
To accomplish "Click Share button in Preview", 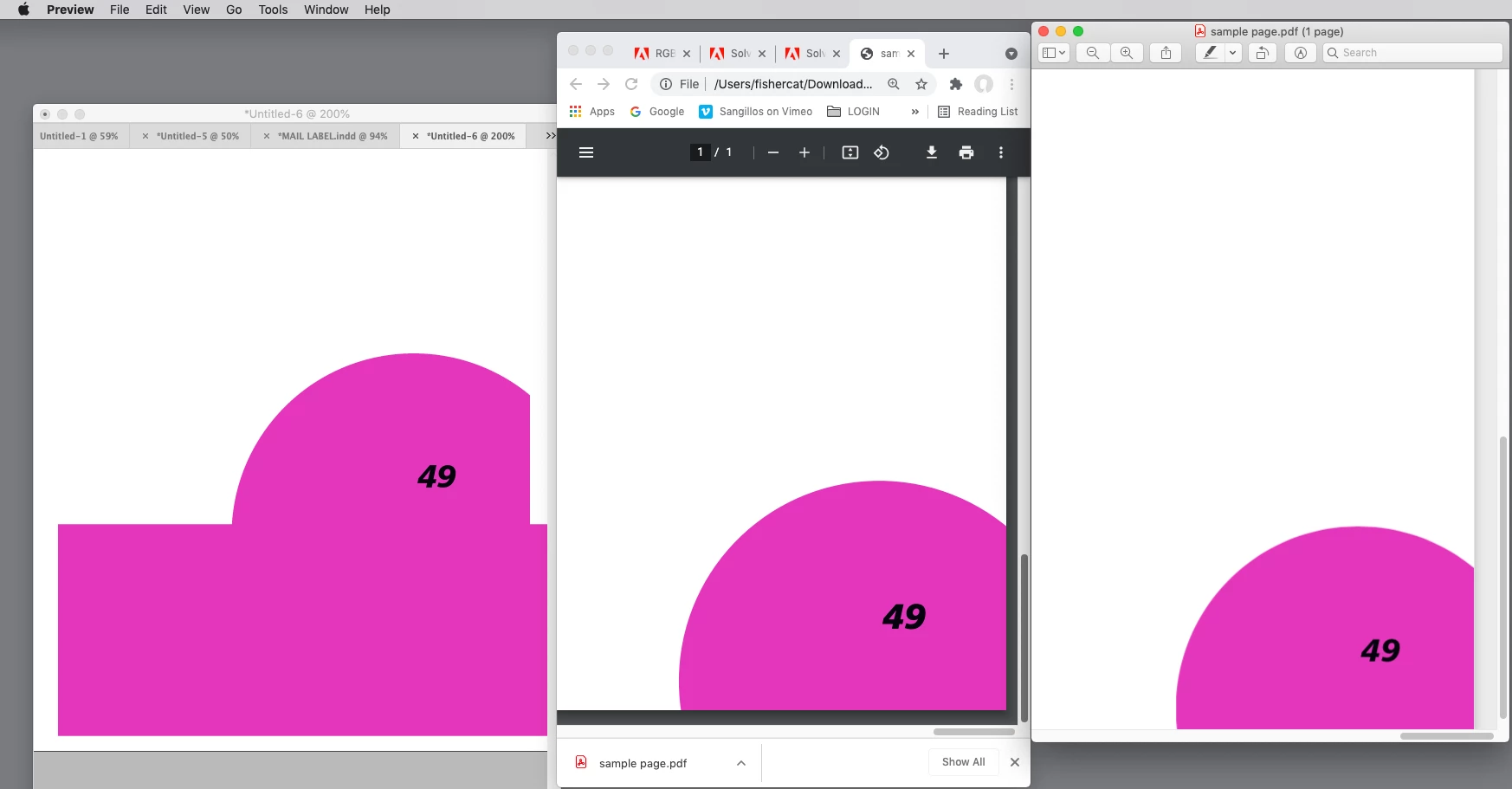I will 1166,53.
